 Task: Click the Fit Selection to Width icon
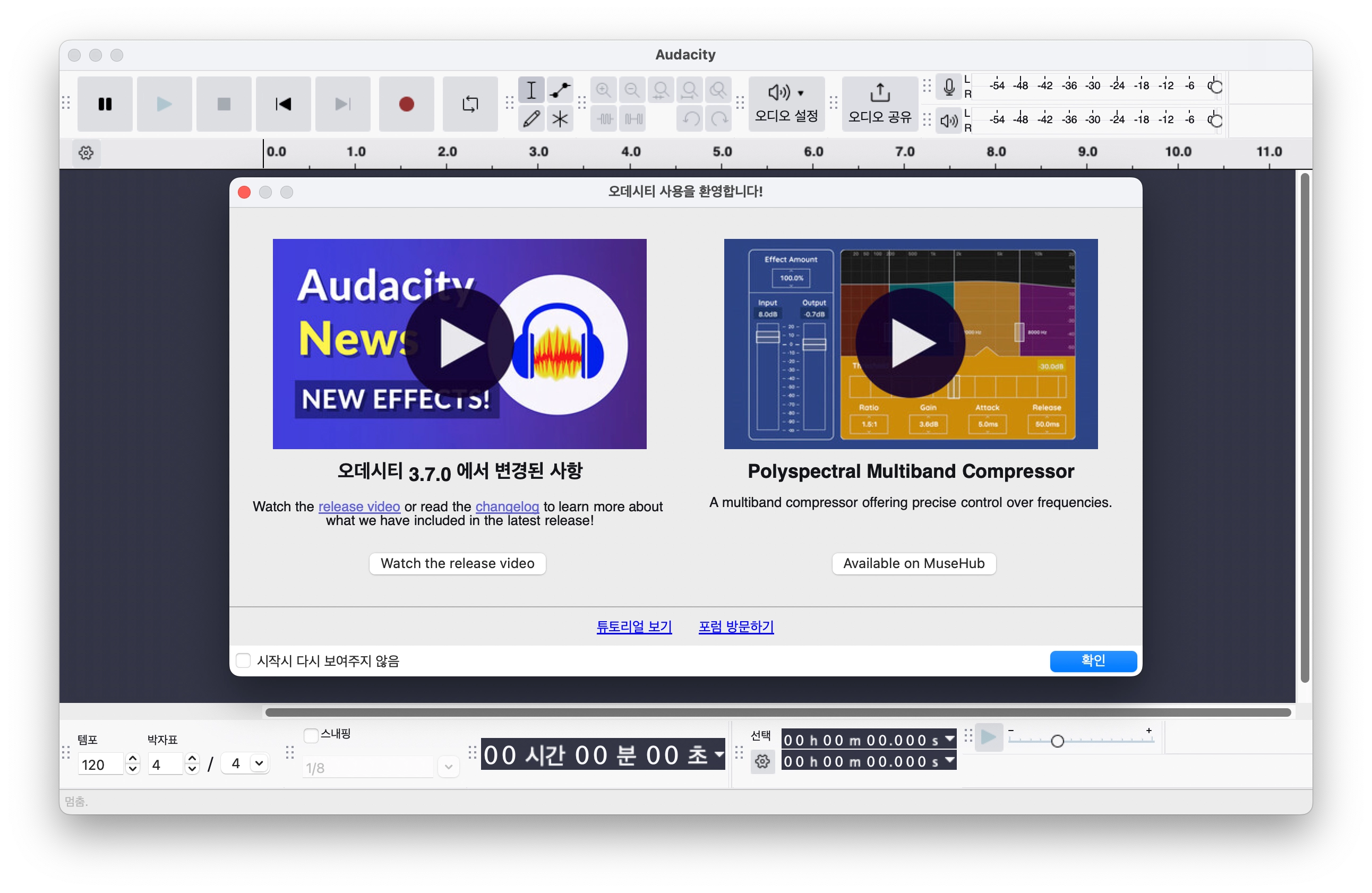661,90
